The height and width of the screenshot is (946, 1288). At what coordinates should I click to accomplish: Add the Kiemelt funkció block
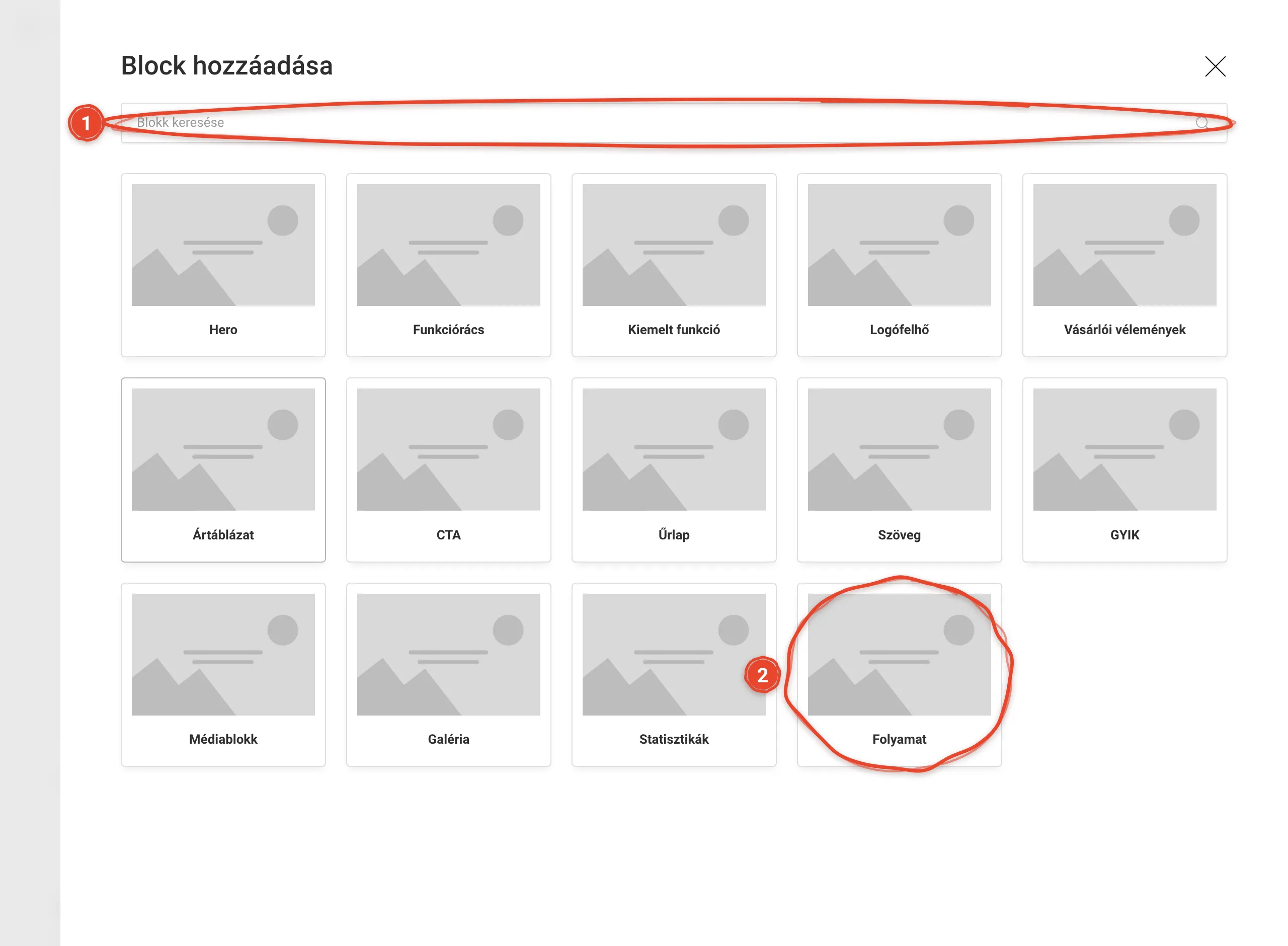click(674, 265)
